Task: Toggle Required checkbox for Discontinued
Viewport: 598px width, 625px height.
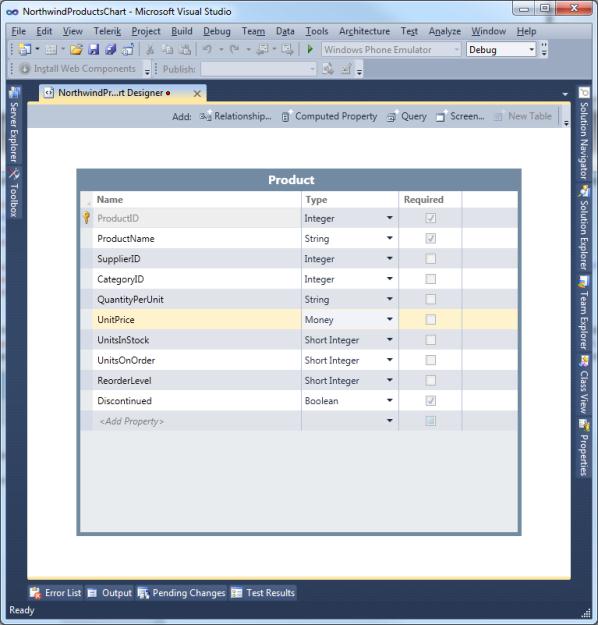Action: (431, 401)
